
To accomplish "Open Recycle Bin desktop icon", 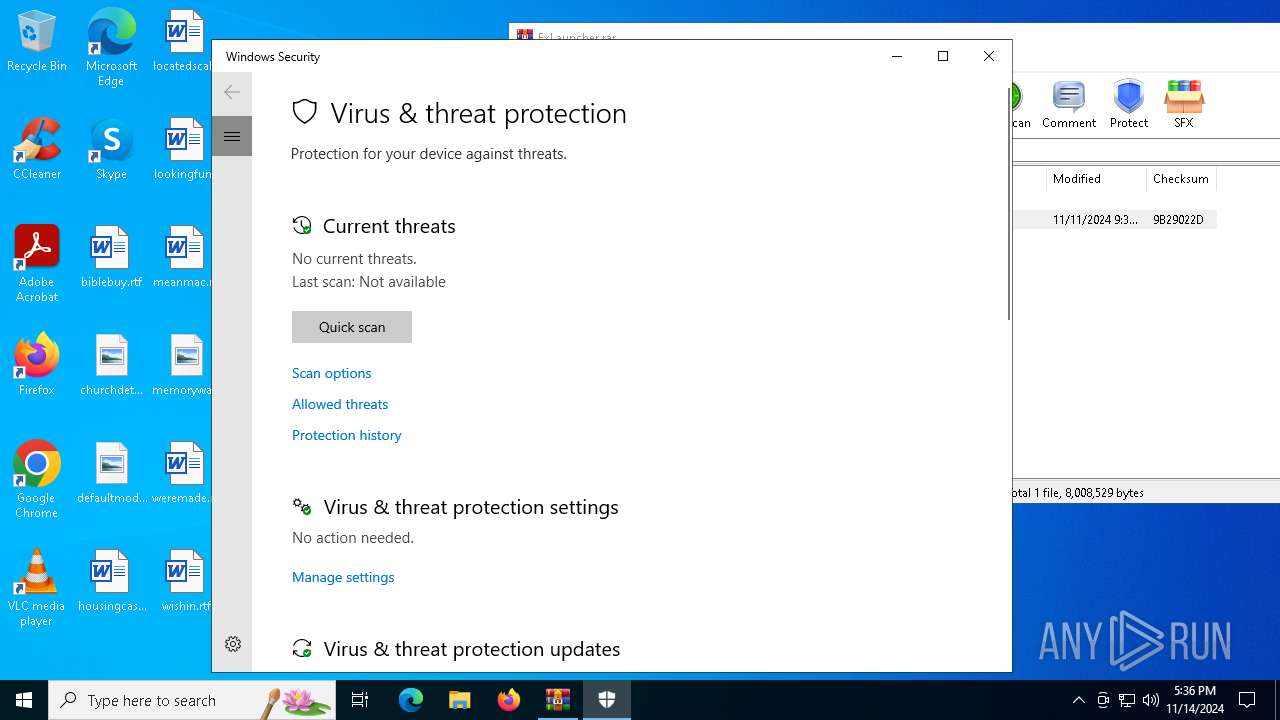I will click(x=37, y=42).
